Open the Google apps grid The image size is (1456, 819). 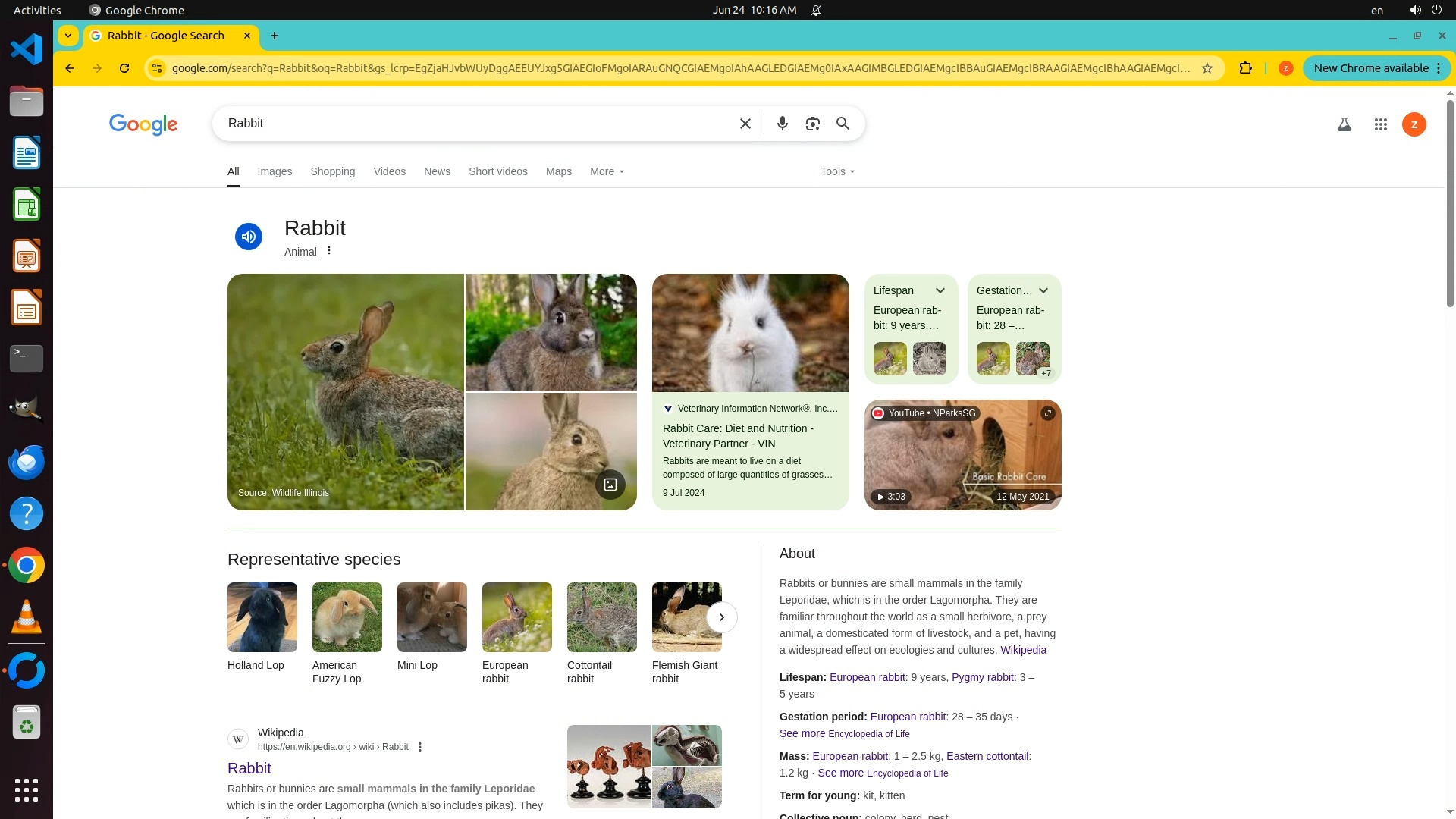pyautogui.click(x=1380, y=124)
